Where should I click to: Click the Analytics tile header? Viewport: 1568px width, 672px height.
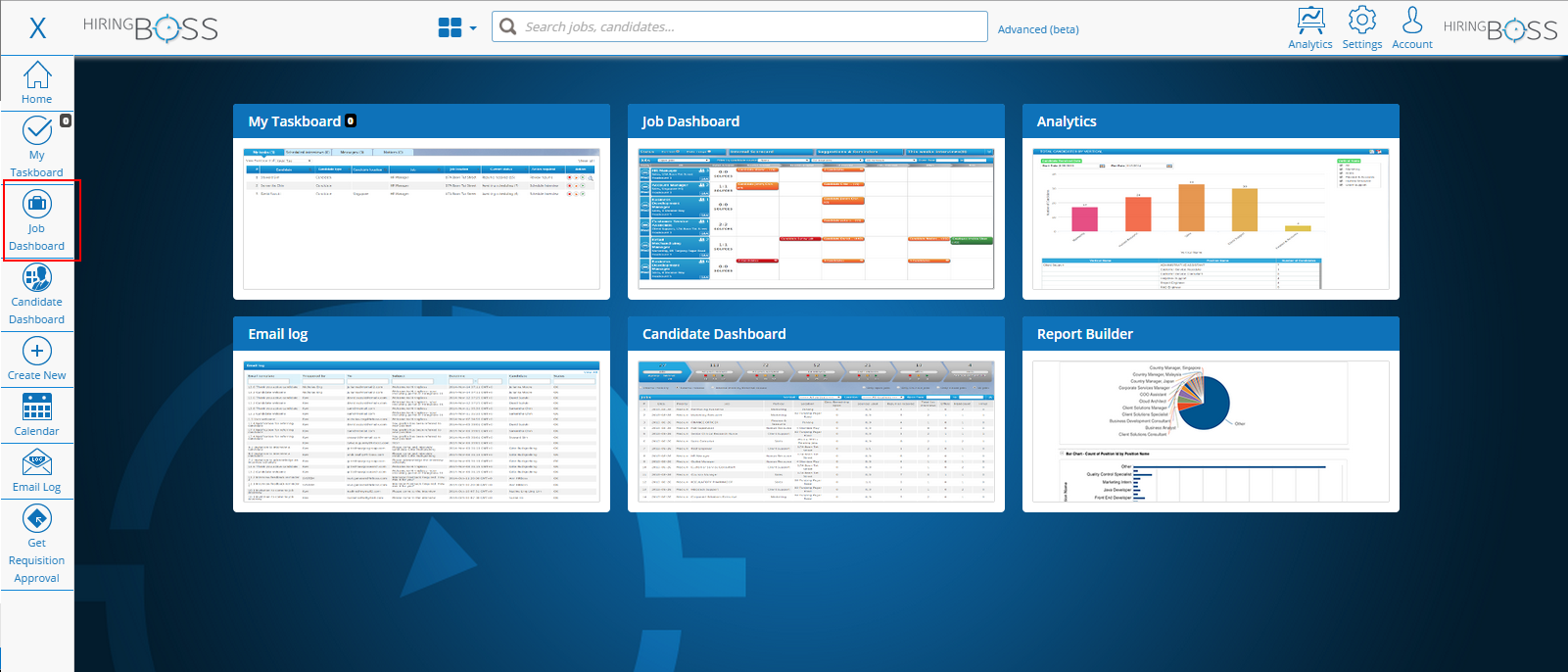[x=1211, y=121]
